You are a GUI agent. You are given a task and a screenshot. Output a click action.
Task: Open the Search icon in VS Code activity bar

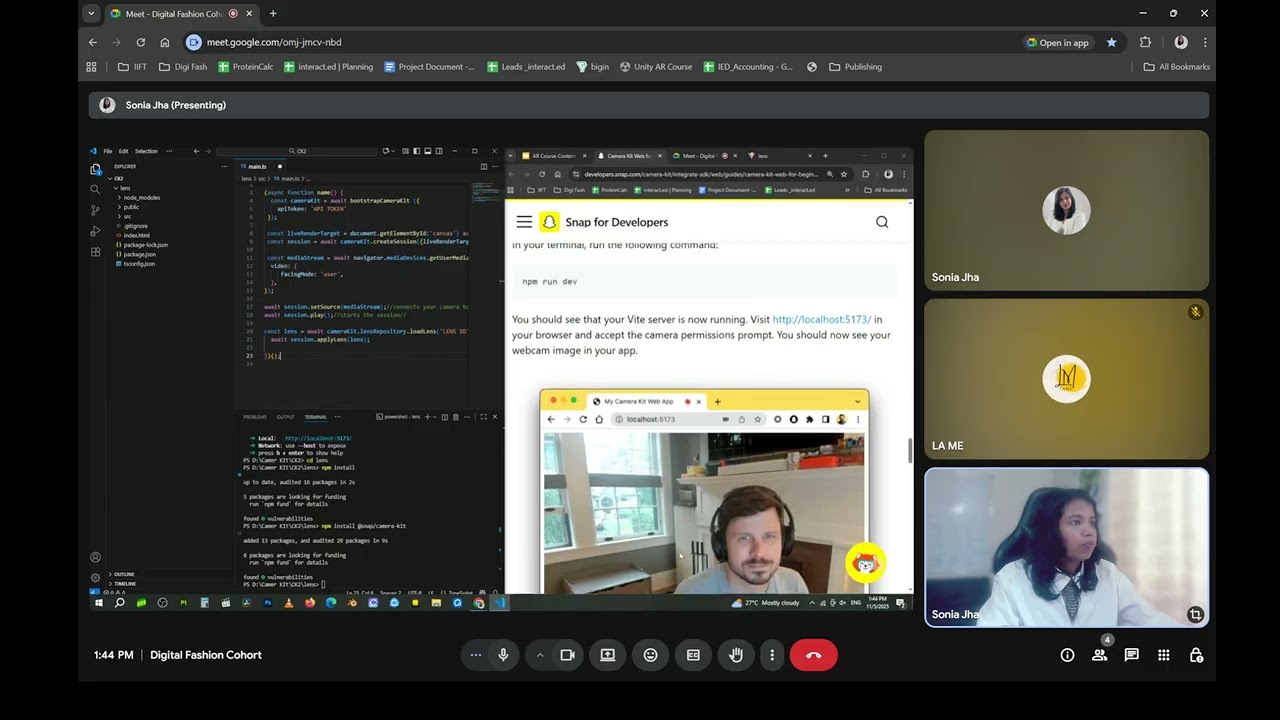pyautogui.click(x=96, y=189)
